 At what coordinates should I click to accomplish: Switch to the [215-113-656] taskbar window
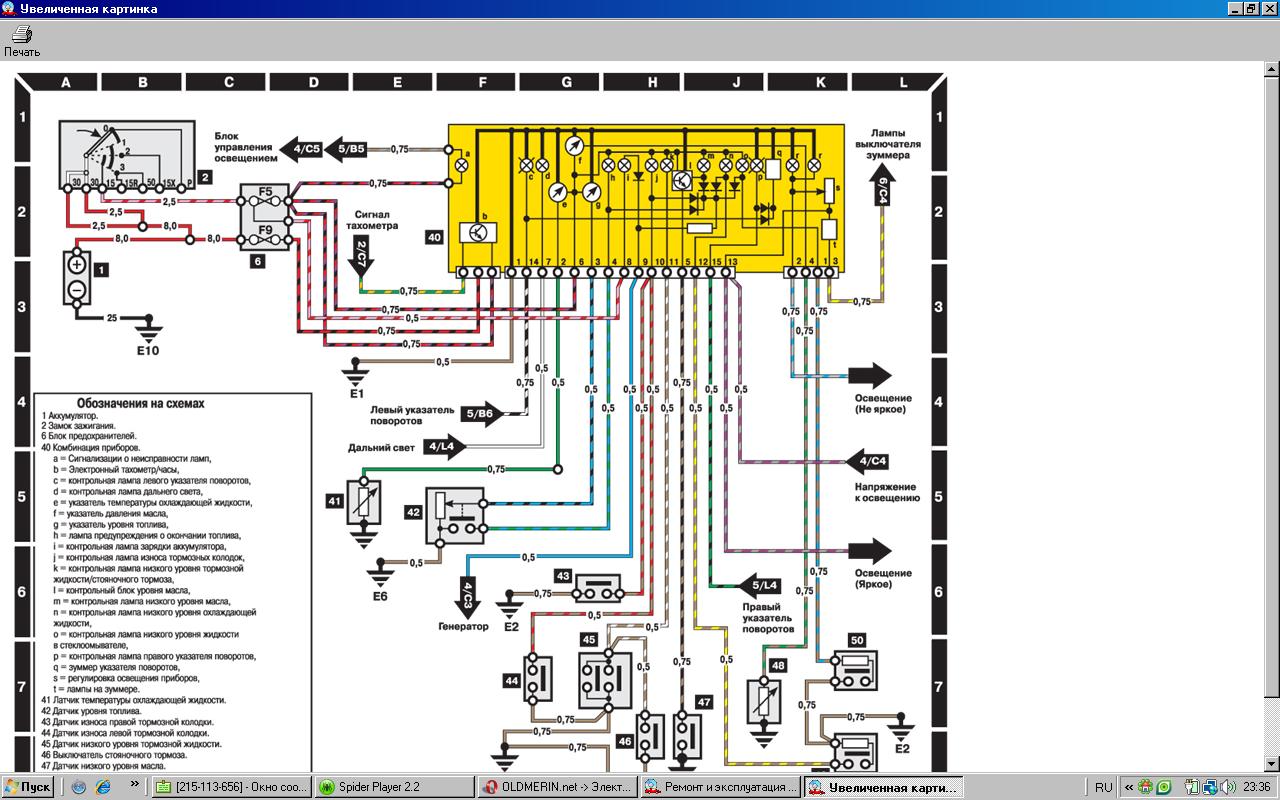point(231,787)
